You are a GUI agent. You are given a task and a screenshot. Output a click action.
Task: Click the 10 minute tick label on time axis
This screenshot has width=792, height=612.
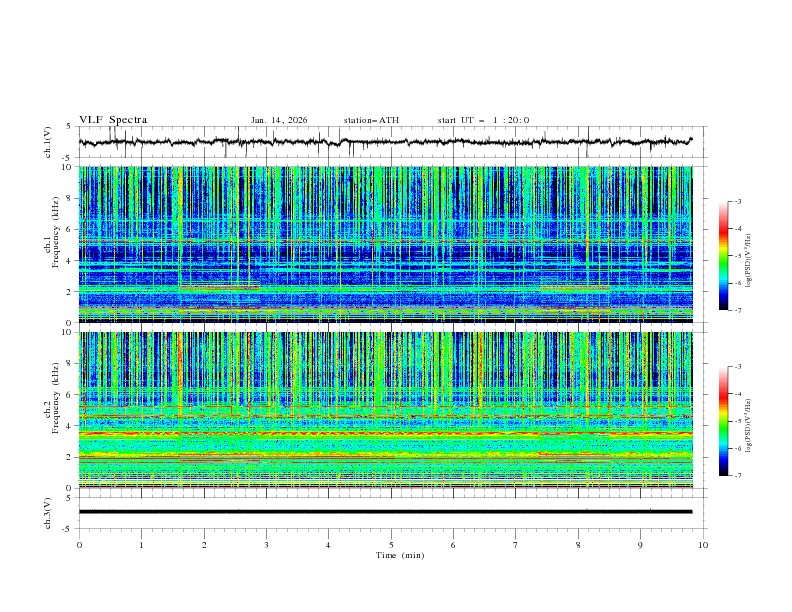[703, 544]
